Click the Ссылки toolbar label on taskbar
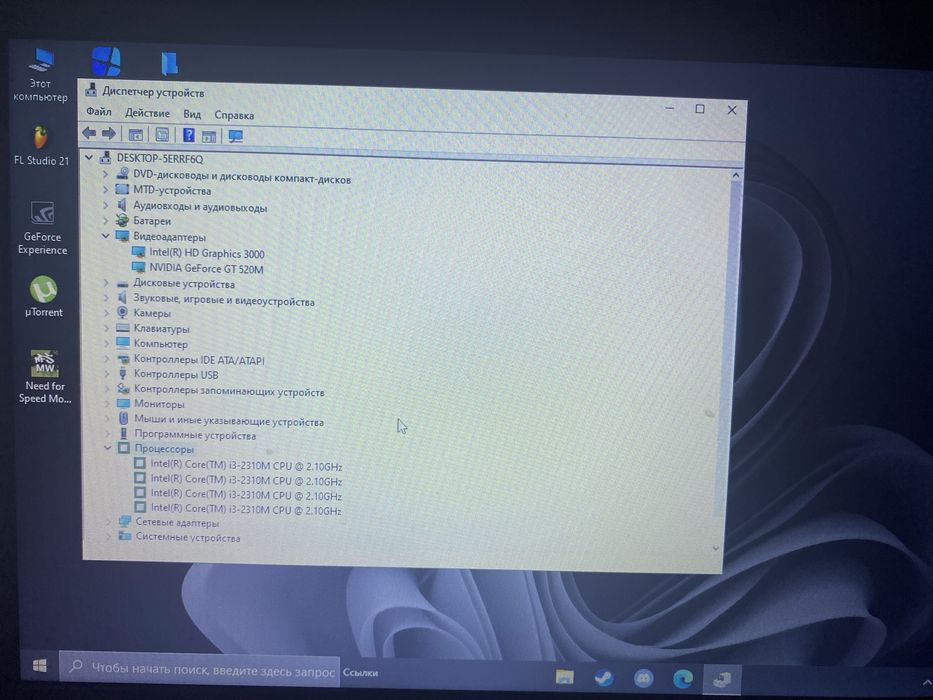Image resolution: width=933 pixels, height=700 pixels. click(x=360, y=673)
